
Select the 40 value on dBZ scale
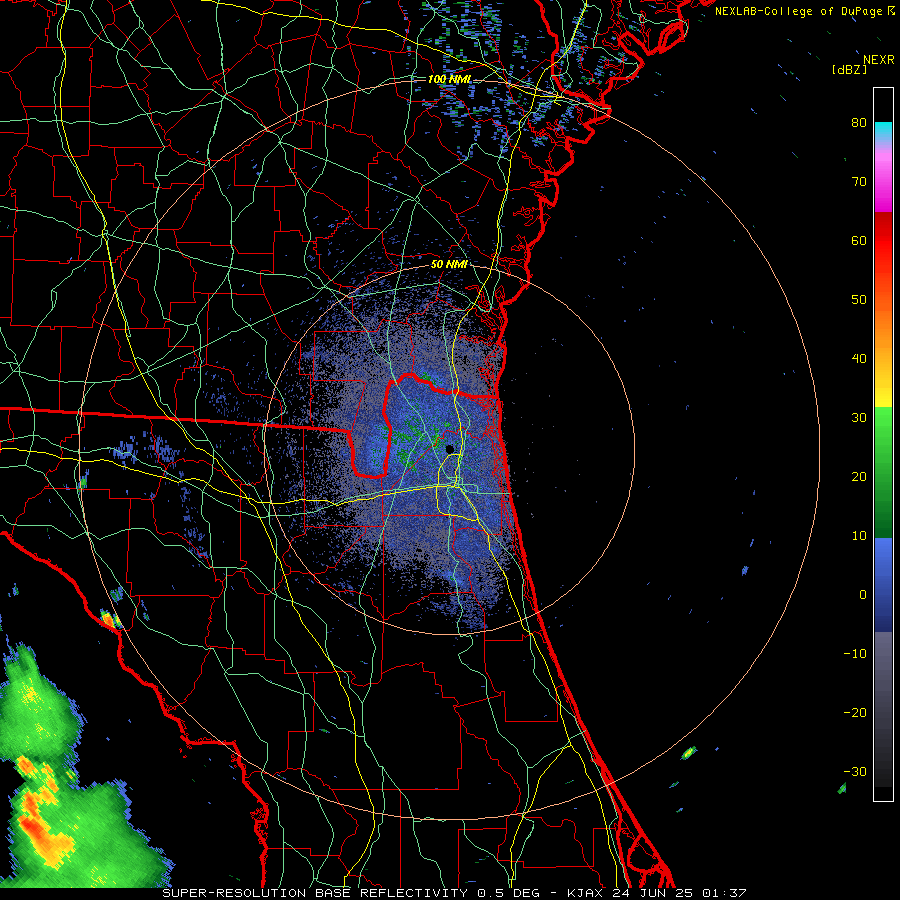point(859,359)
